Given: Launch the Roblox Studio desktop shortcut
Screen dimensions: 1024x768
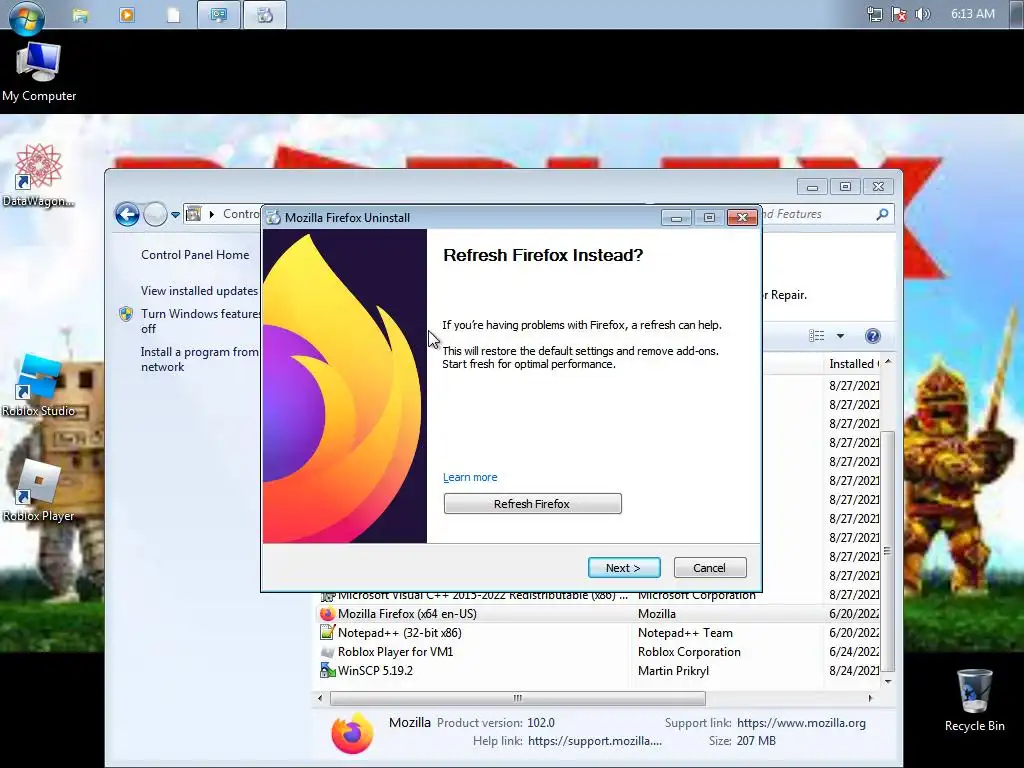Looking at the screenshot, I should pyautogui.click(x=39, y=385).
